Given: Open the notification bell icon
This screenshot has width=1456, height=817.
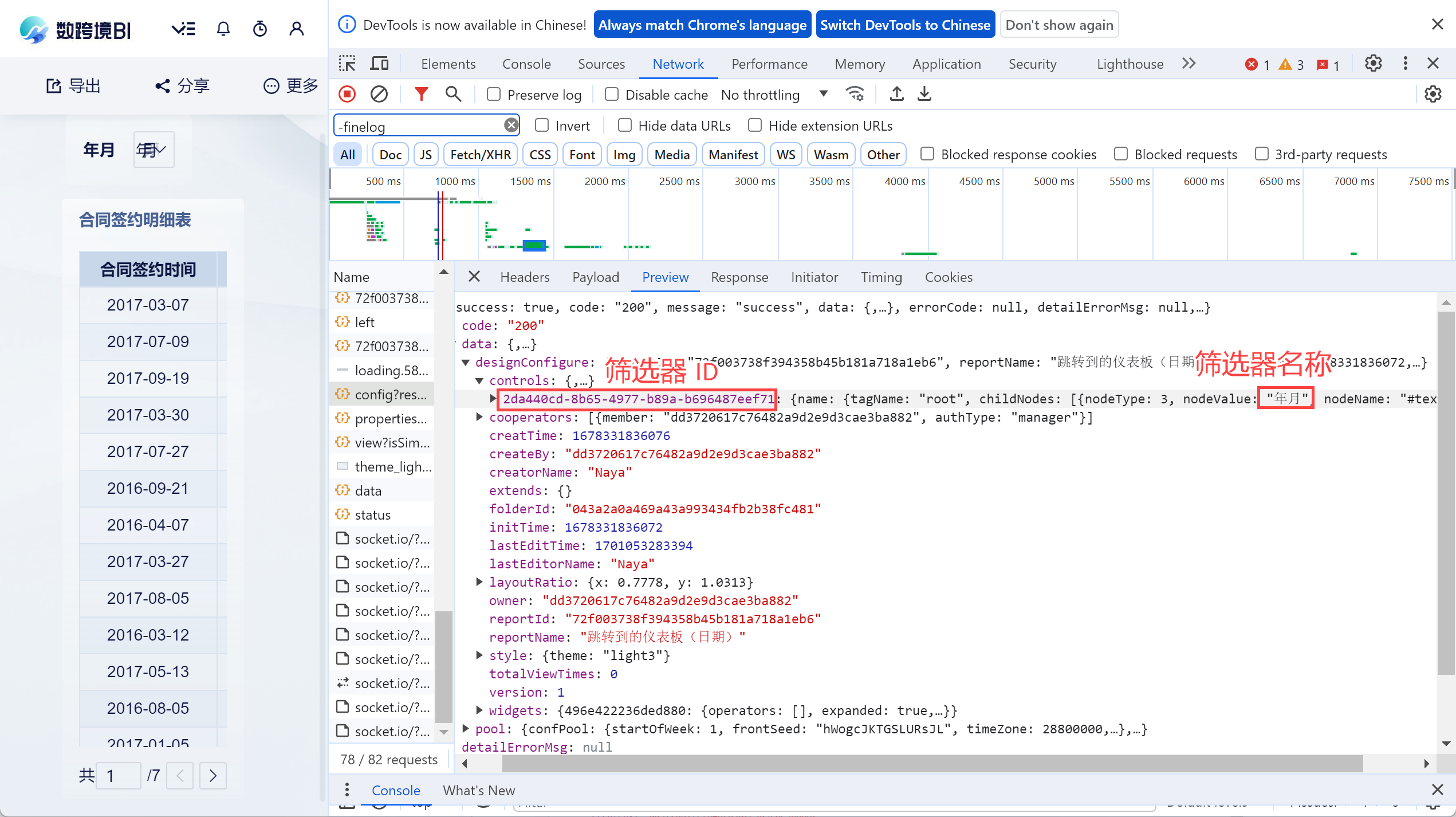Looking at the screenshot, I should pyautogui.click(x=223, y=29).
